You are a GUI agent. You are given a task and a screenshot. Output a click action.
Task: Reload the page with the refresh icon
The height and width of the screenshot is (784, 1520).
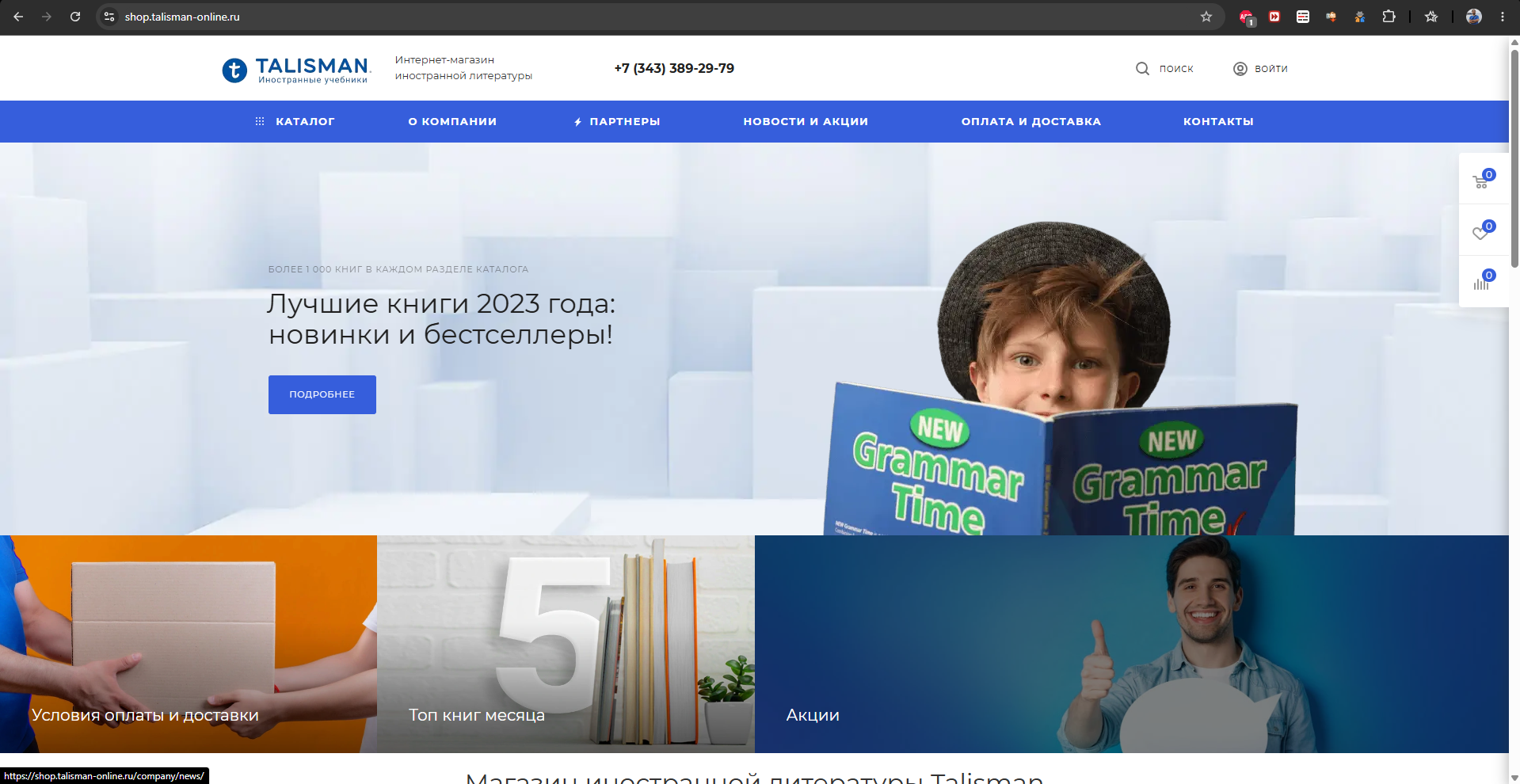(75, 17)
